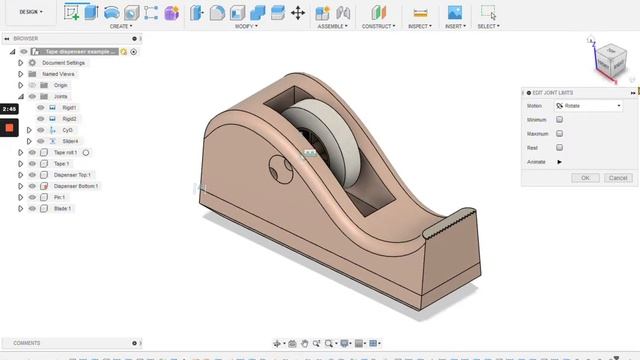Click the Construct plane icon

click(x=378, y=13)
